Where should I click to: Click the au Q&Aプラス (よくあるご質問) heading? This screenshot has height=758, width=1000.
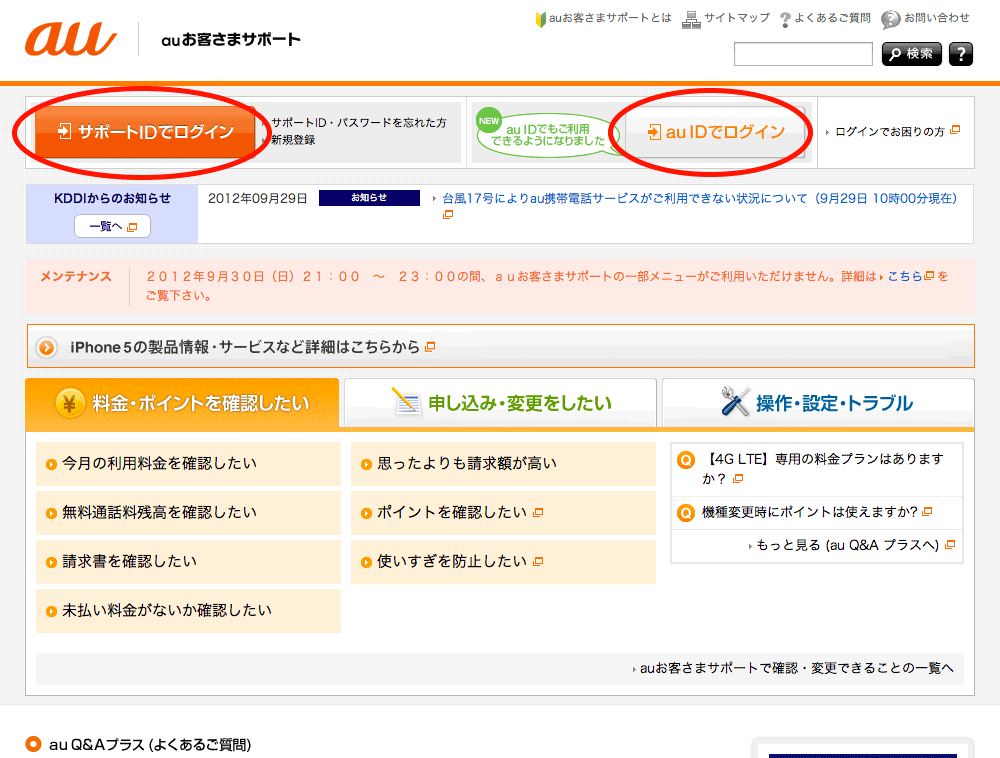point(150,745)
